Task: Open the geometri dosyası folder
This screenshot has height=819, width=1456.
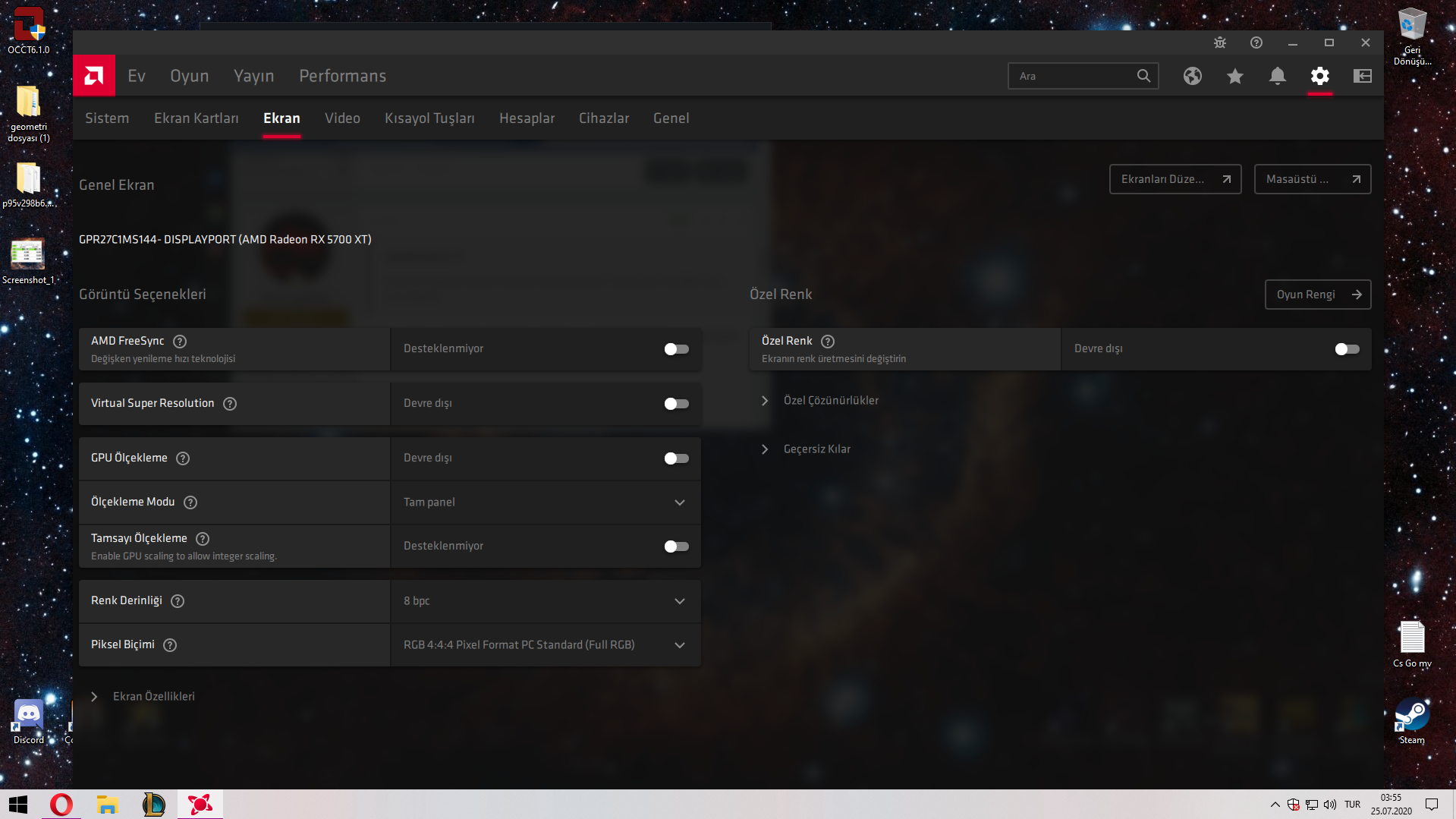Action: pyautogui.click(x=29, y=114)
